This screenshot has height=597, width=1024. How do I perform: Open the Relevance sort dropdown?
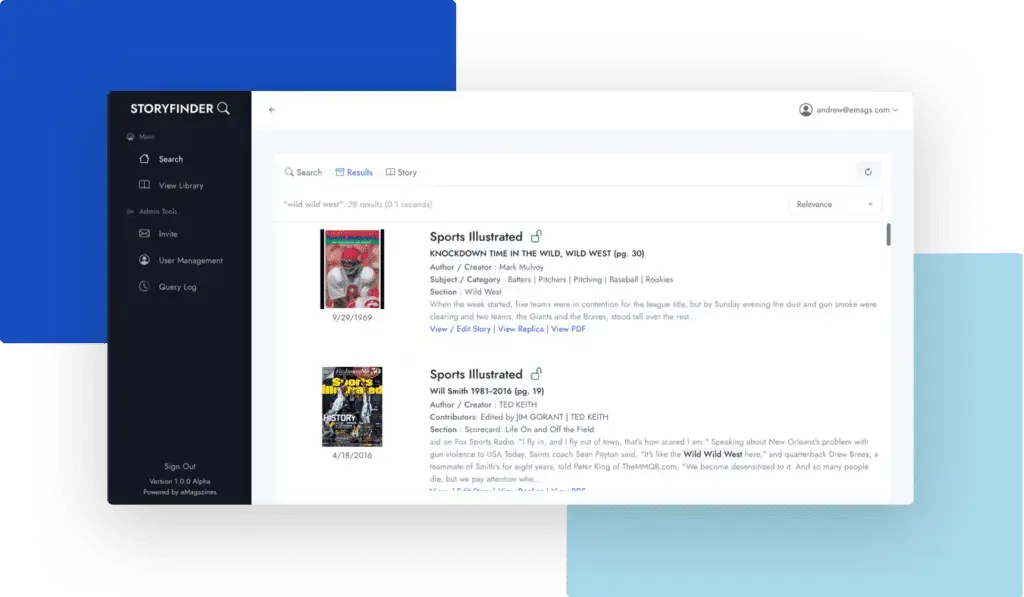tap(835, 204)
